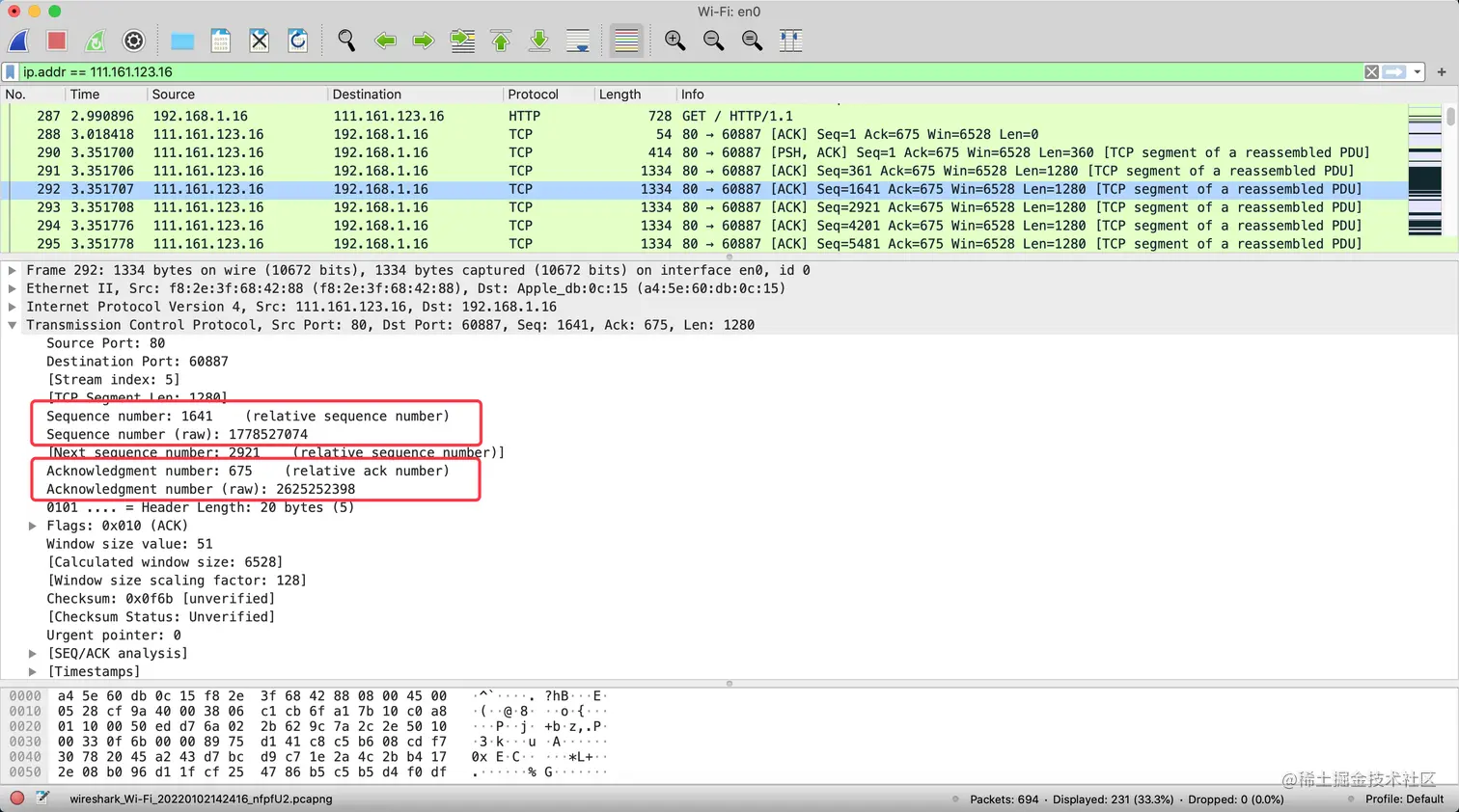The image size is (1459, 812).
Task: Zoom in packet text
Action: (674, 41)
